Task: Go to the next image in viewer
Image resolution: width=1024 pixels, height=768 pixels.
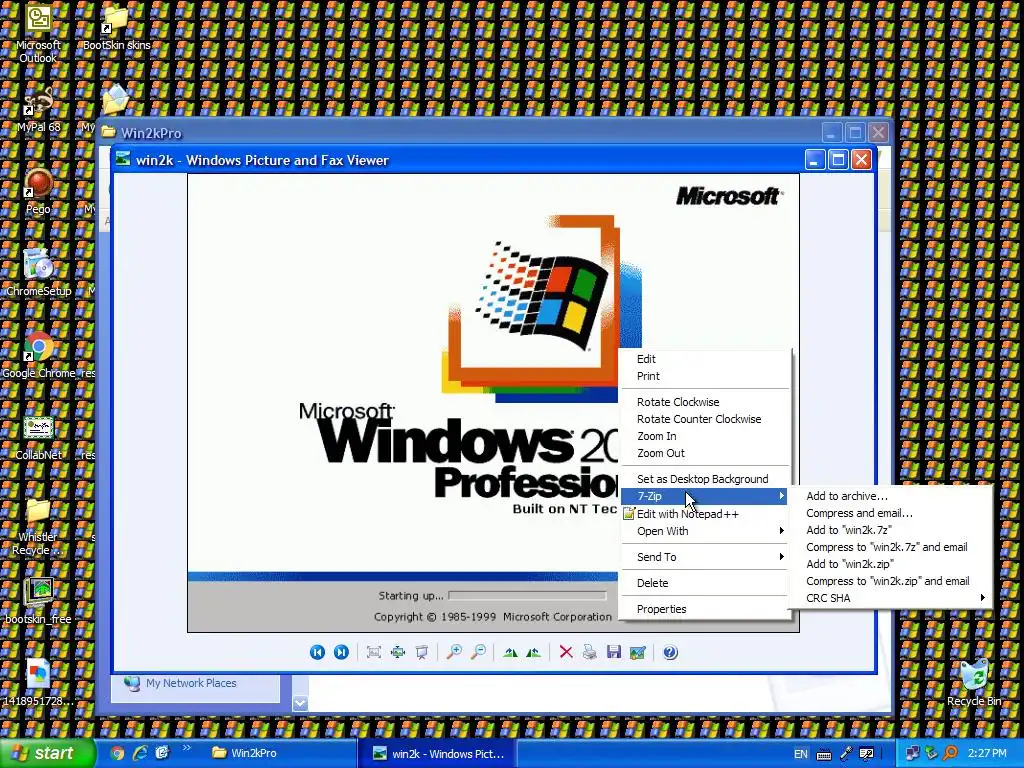Action: (x=341, y=652)
